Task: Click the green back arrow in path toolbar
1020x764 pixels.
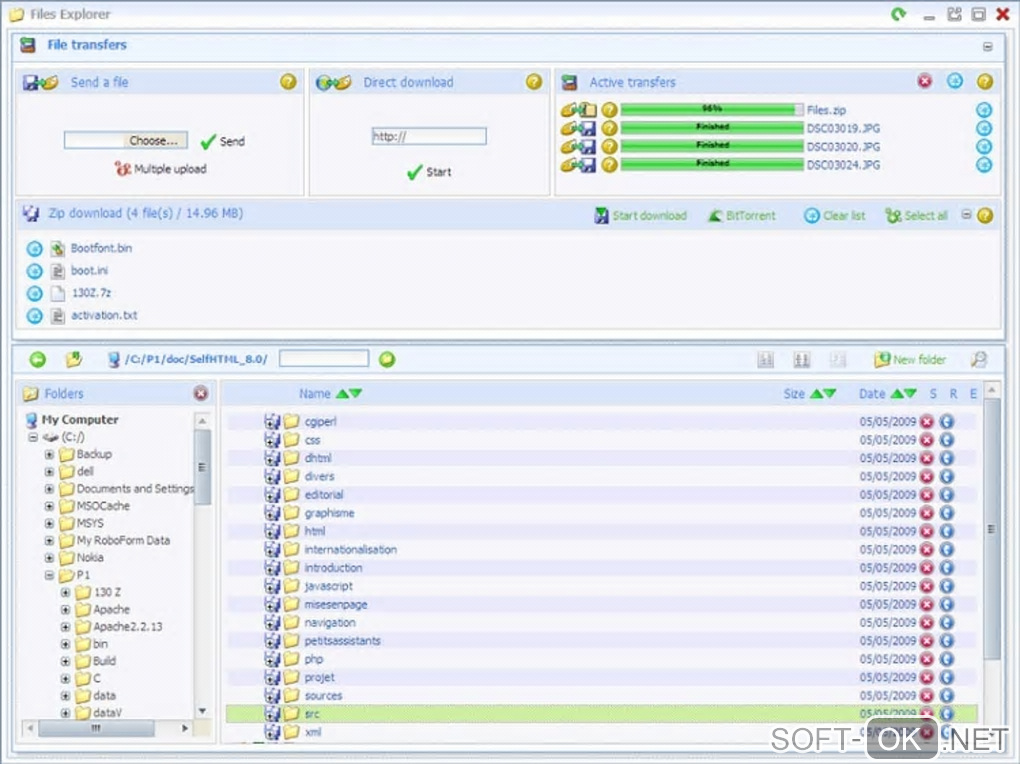Action: pos(38,359)
